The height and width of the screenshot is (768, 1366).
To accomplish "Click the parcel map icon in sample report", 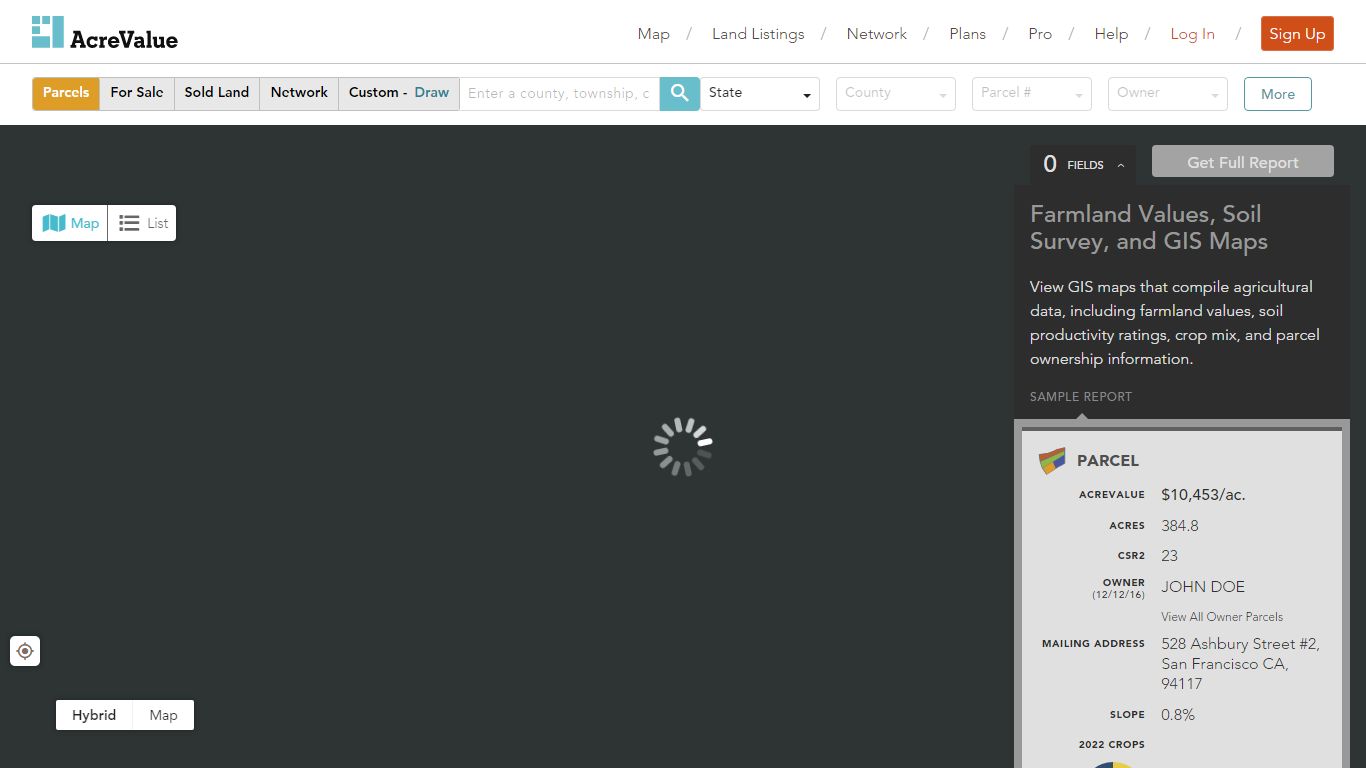I will coord(1052,461).
